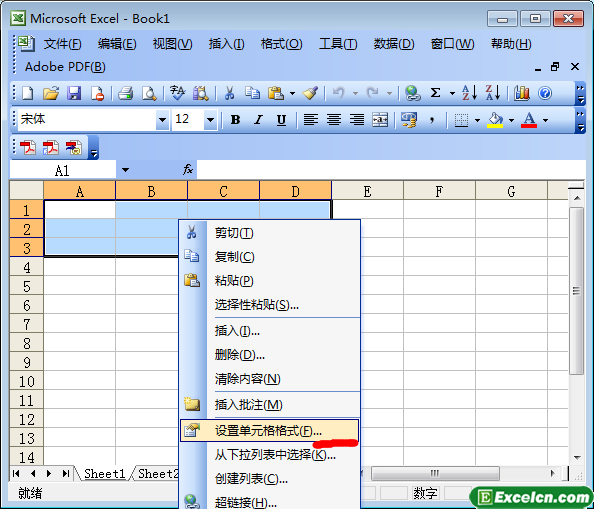This screenshot has height=509, width=594.
Task: Toggle Underline formatting
Action: pos(281,120)
